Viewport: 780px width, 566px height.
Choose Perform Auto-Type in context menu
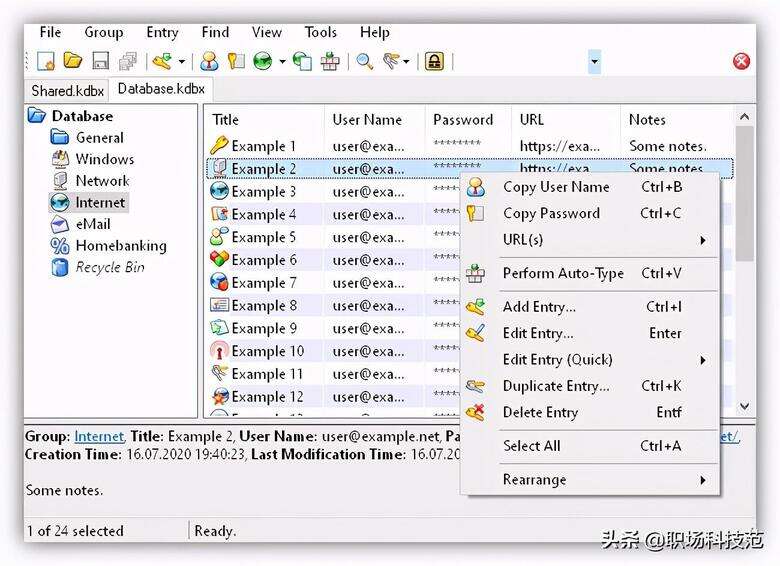(x=590, y=274)
